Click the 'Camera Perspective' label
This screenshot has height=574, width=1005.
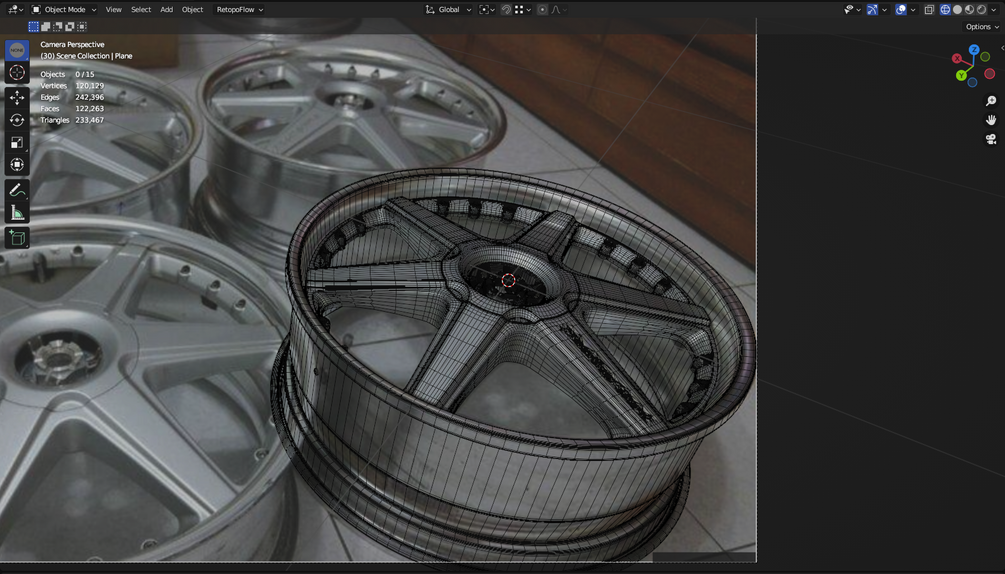click(72, 44)
